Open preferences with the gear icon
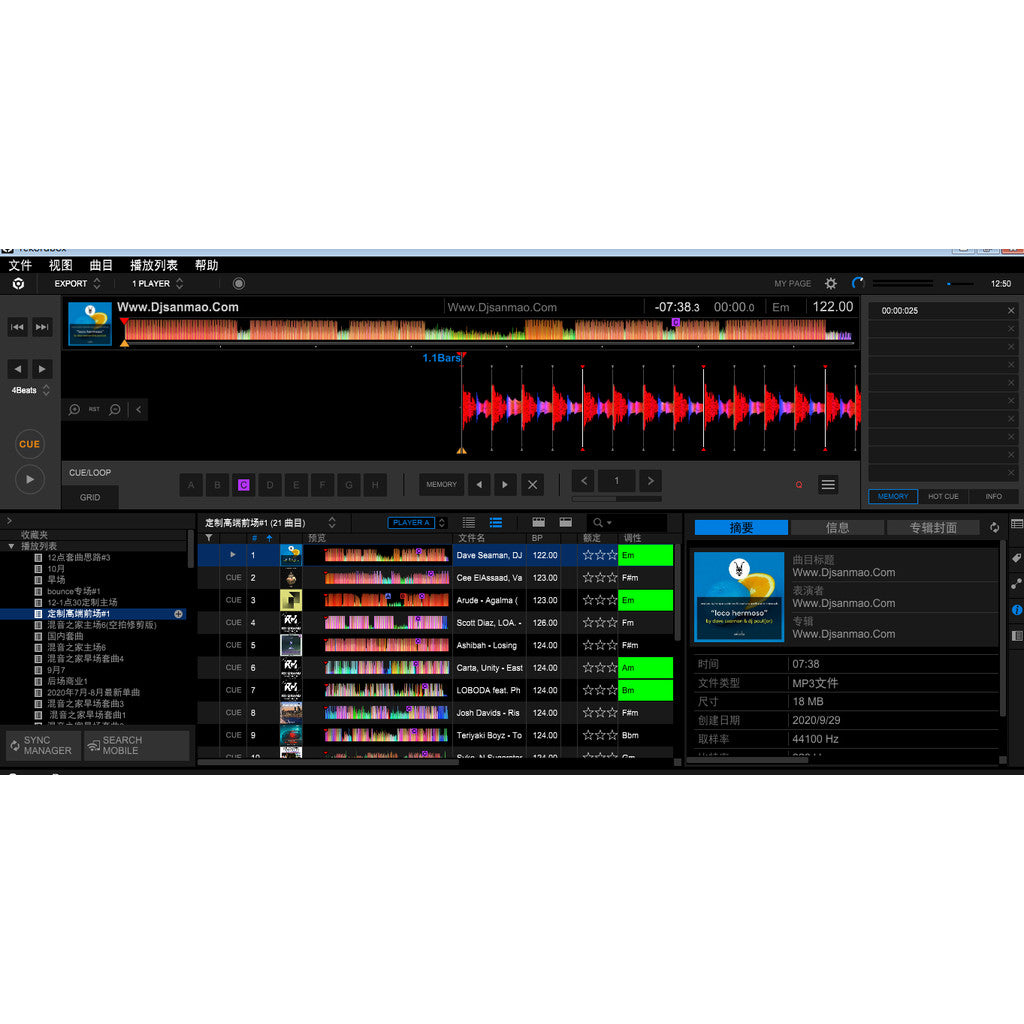Screen dimensions: 1024x1024 coord(831,283)
